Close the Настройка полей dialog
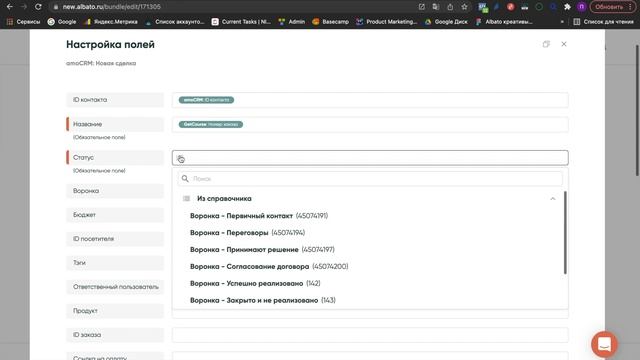This screenshot has width=640, height=360. click(x=564, y=44)
